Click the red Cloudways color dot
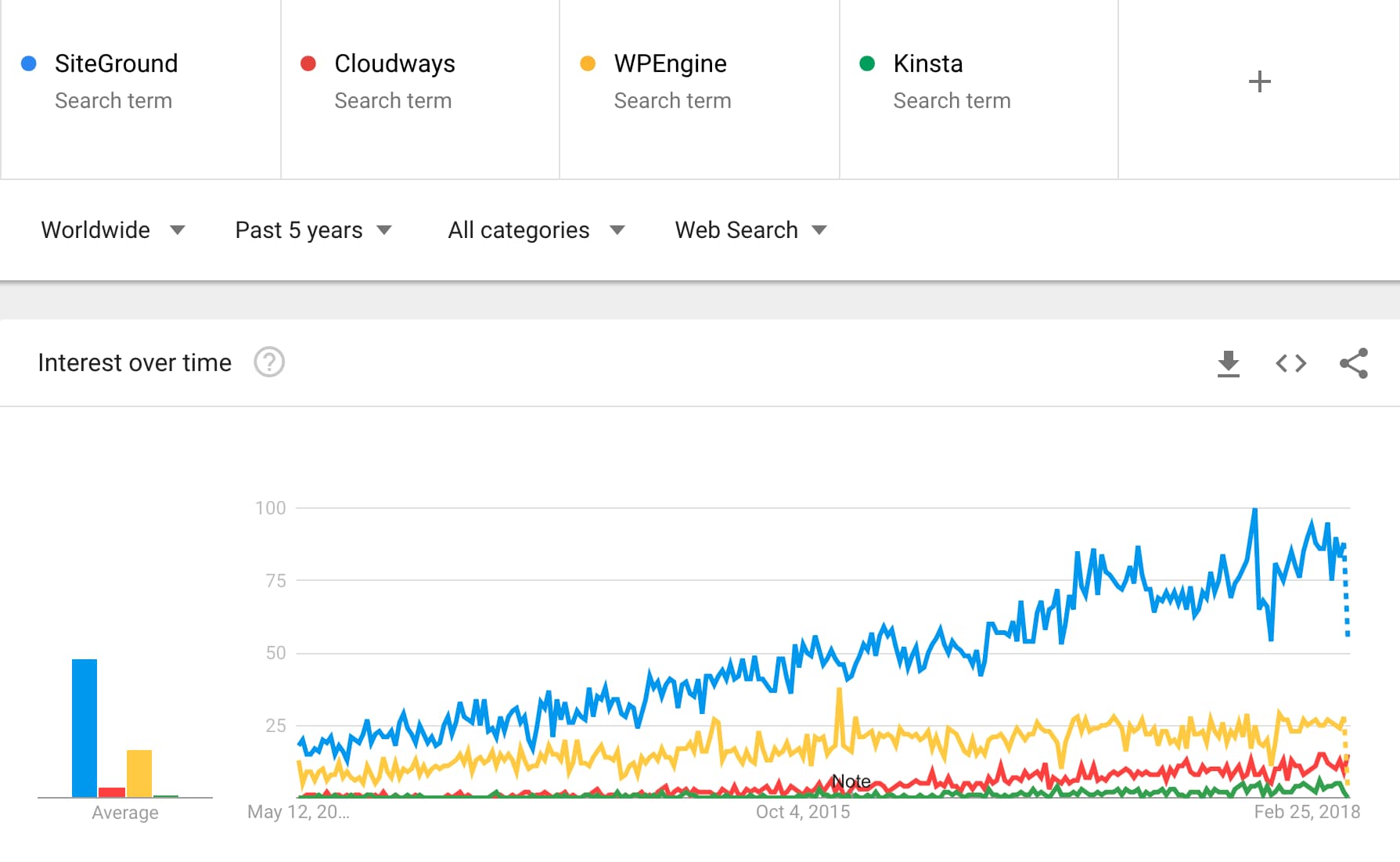 [x=308, y=63]
